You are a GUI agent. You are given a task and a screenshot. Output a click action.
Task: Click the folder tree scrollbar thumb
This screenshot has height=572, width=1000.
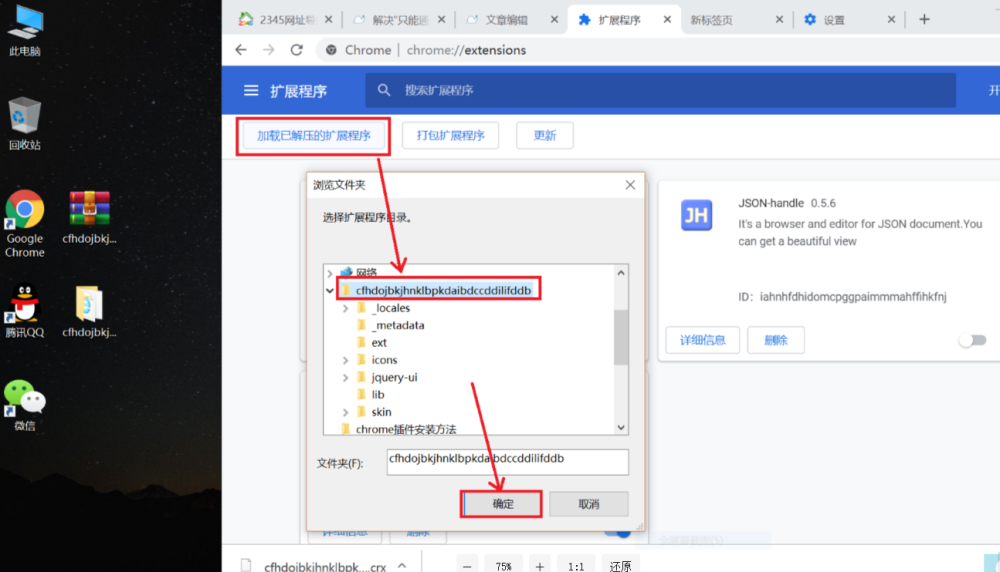pyautogui.click(x=621, y=337)
